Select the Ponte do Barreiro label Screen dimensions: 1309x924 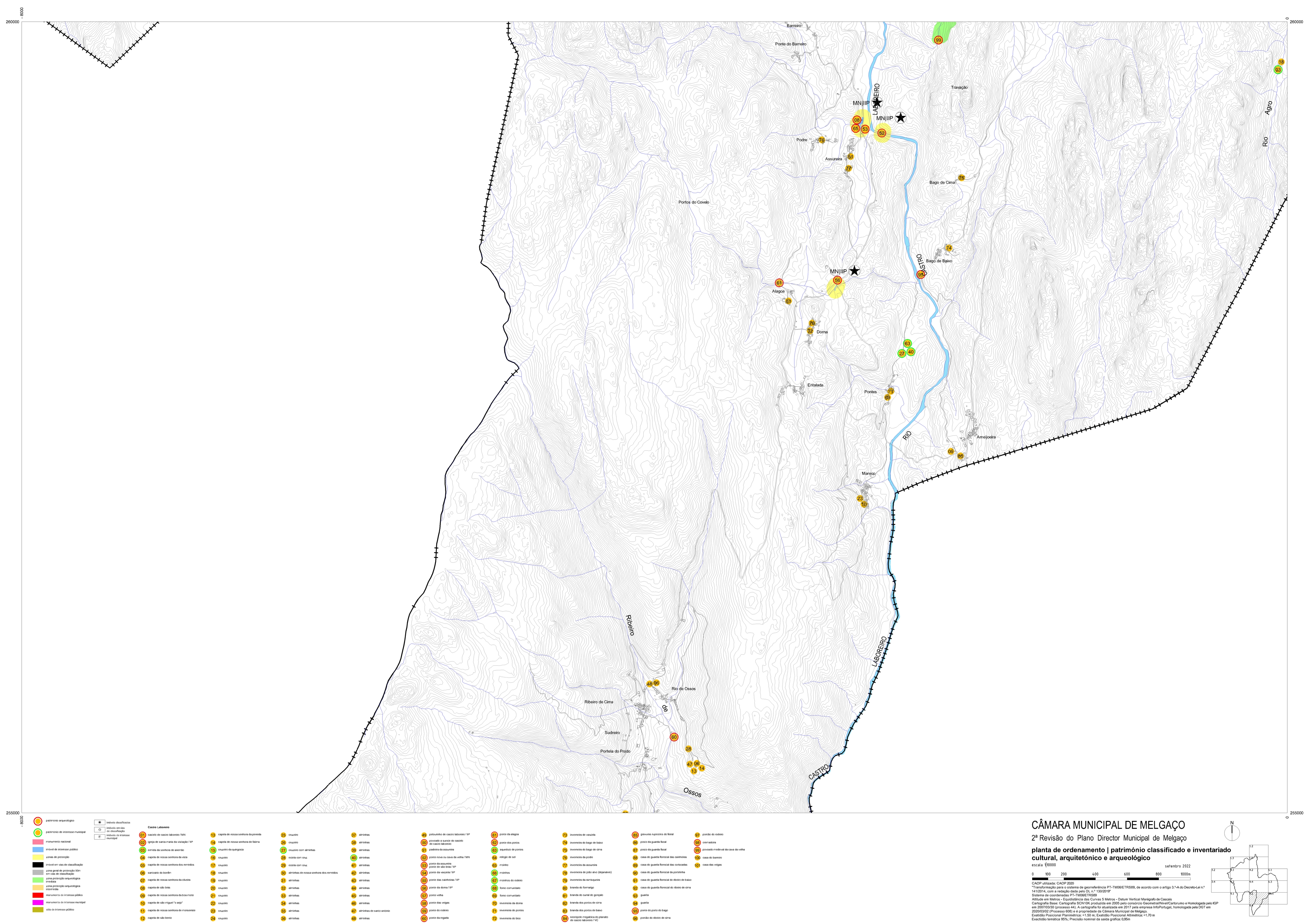[791, 44]
